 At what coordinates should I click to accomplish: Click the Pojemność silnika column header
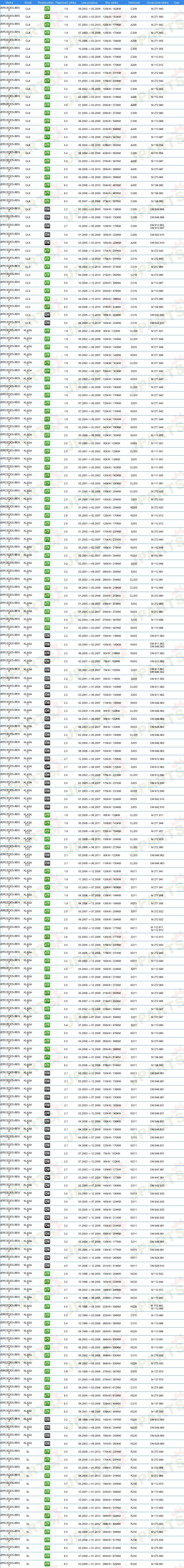click(66, 2)
